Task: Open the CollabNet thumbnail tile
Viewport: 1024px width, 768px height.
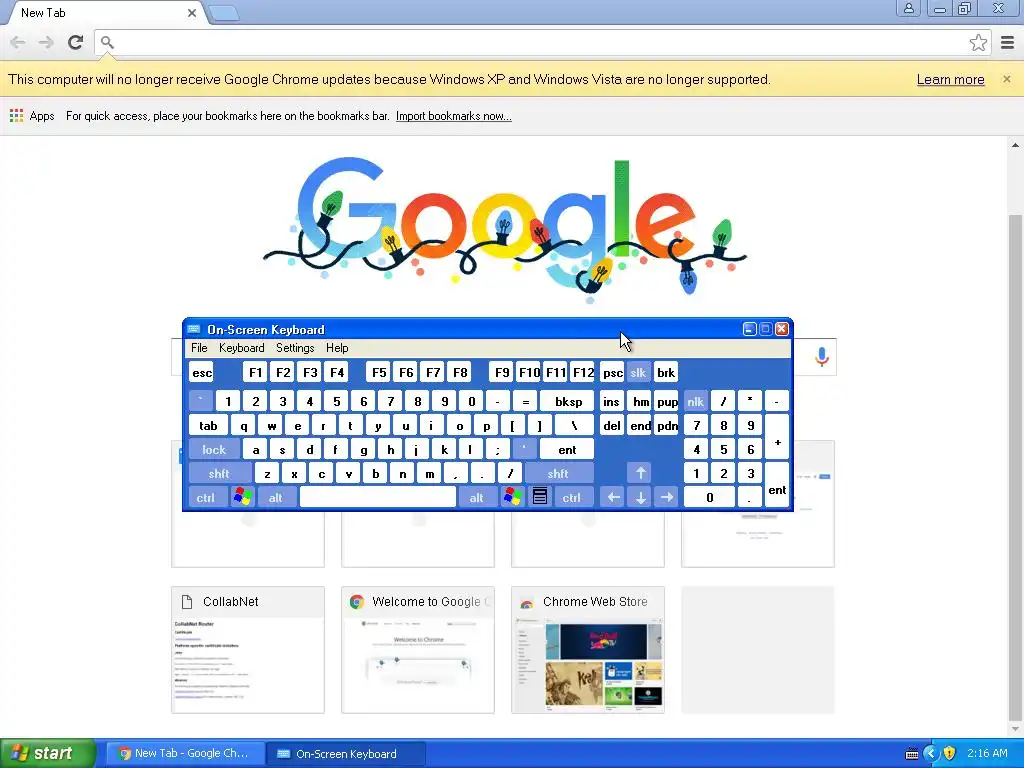Action: [248, 650]
